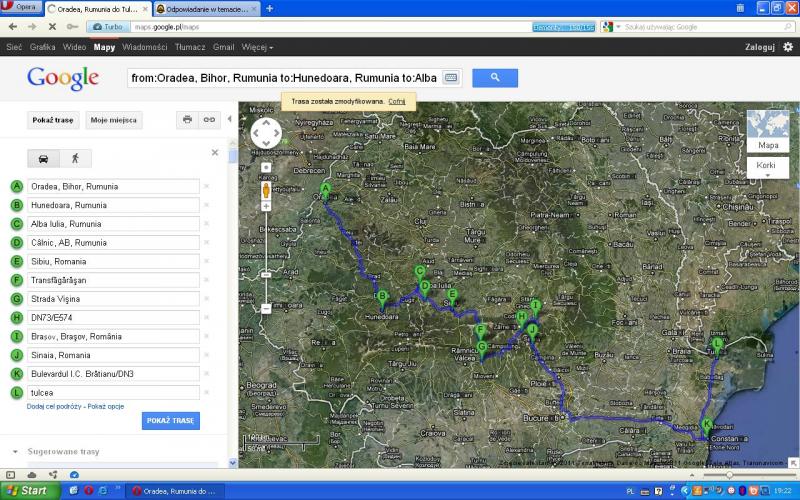Click the map pan control circle

tap(266, 133)
